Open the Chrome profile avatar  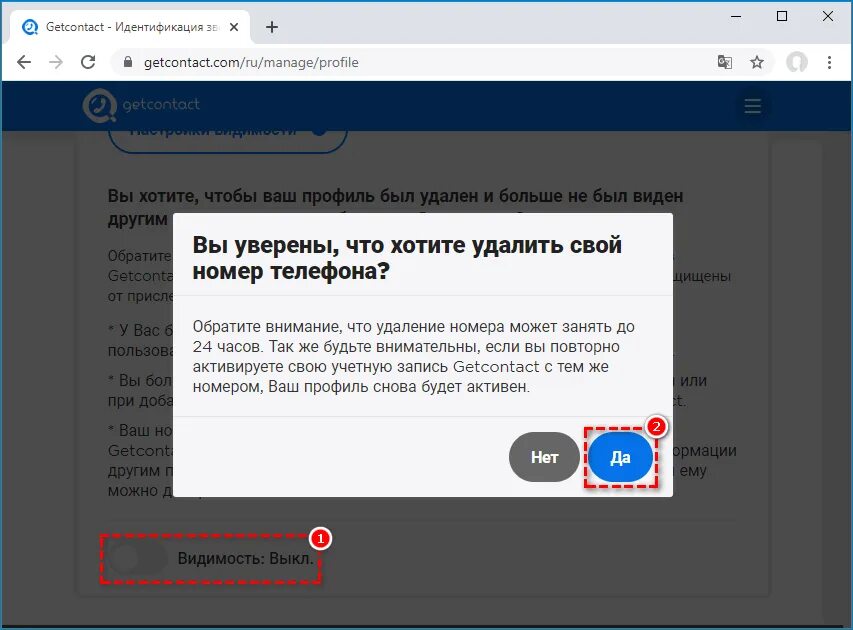click(x=796, y=63)
